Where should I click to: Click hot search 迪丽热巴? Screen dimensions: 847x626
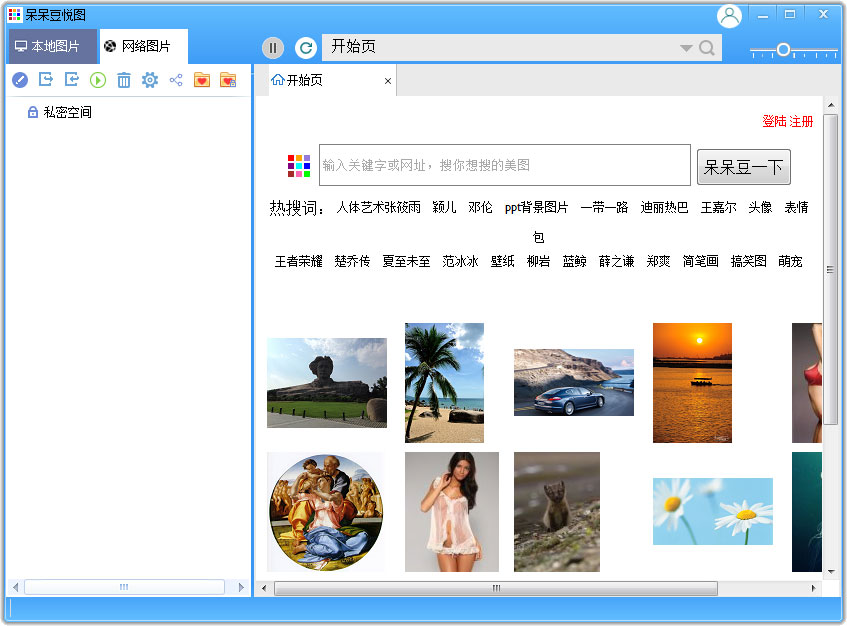tap(664, 207)
